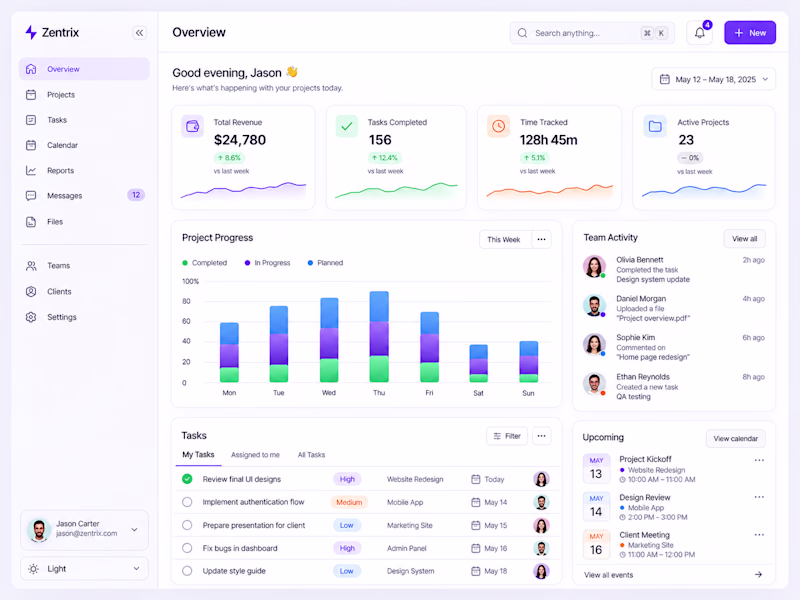The image size is (800, 600).
Task: Open Tasks in the sidebar
Action: coord(84,120)
